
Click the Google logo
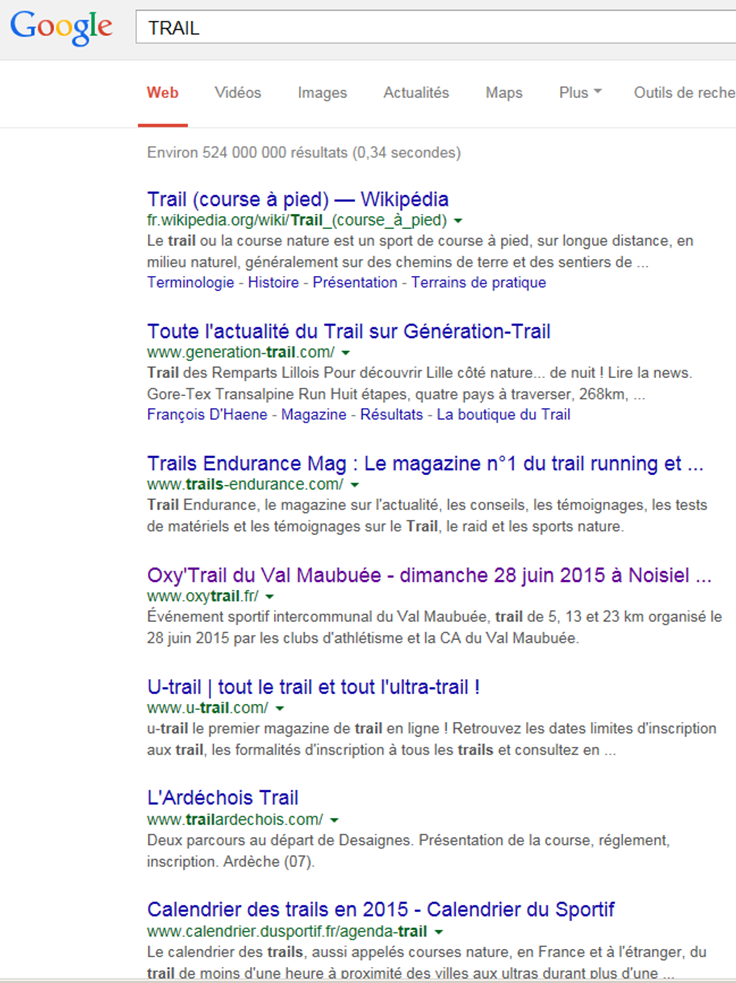[x=61, y=28]
